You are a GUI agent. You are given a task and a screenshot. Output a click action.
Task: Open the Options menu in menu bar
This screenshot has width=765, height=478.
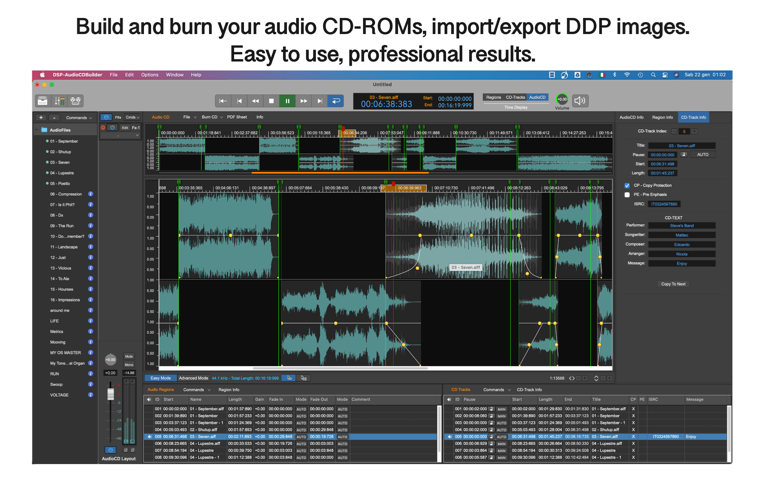pos(149,75)
